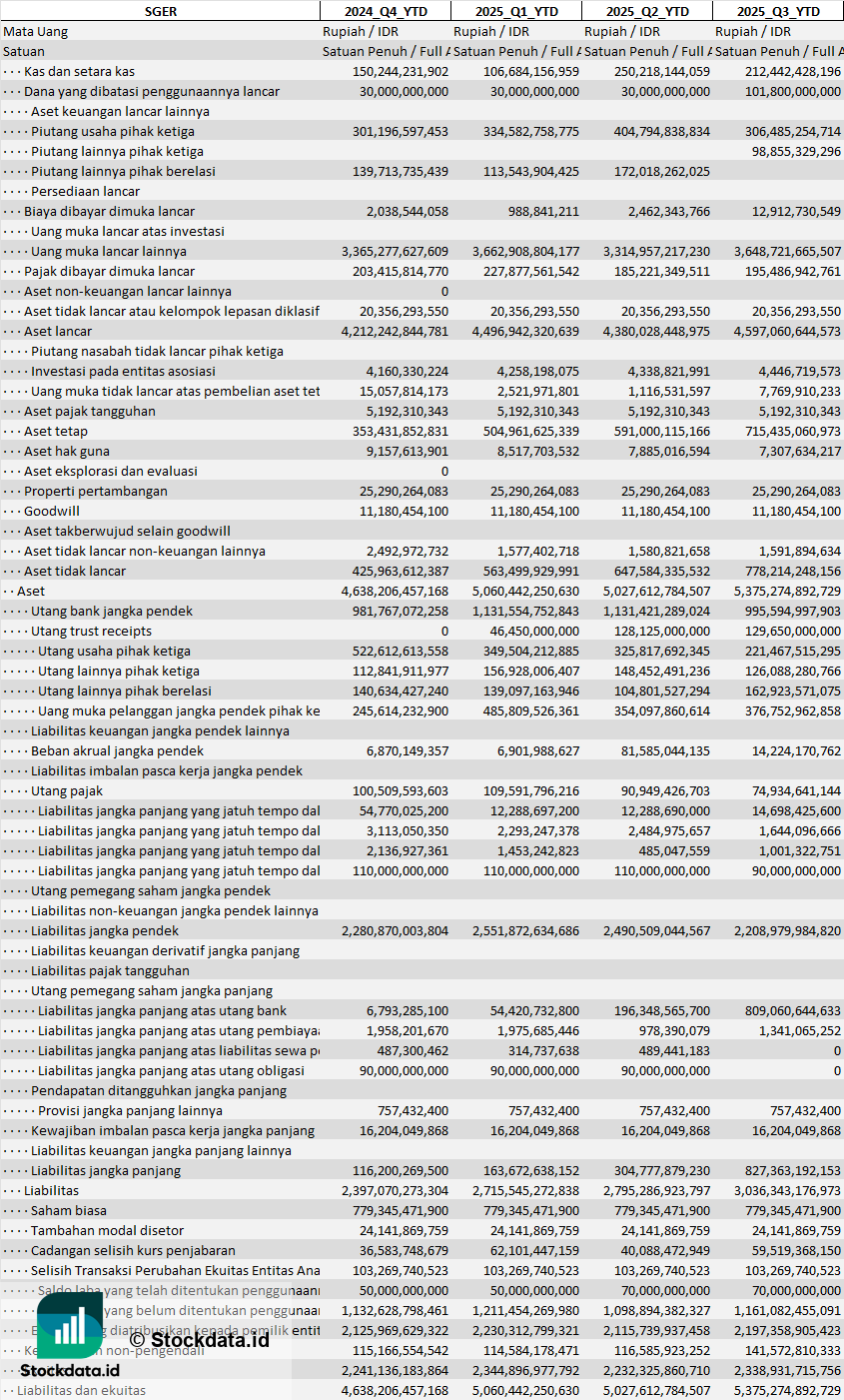Image resolution: width=844 pixels, height=1400 pixels.
Task: Select cell value 227,877,561,542
Action: pyautogui.click(x=531, y=271)
